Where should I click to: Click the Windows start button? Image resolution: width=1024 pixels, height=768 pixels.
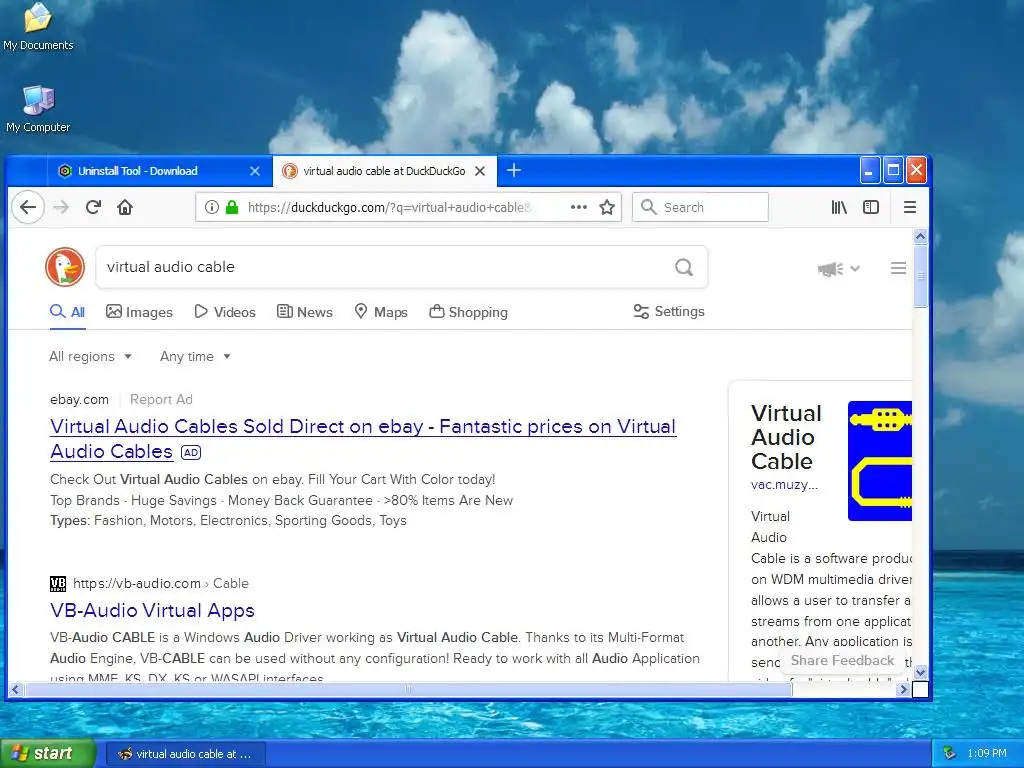coord(48,753)
